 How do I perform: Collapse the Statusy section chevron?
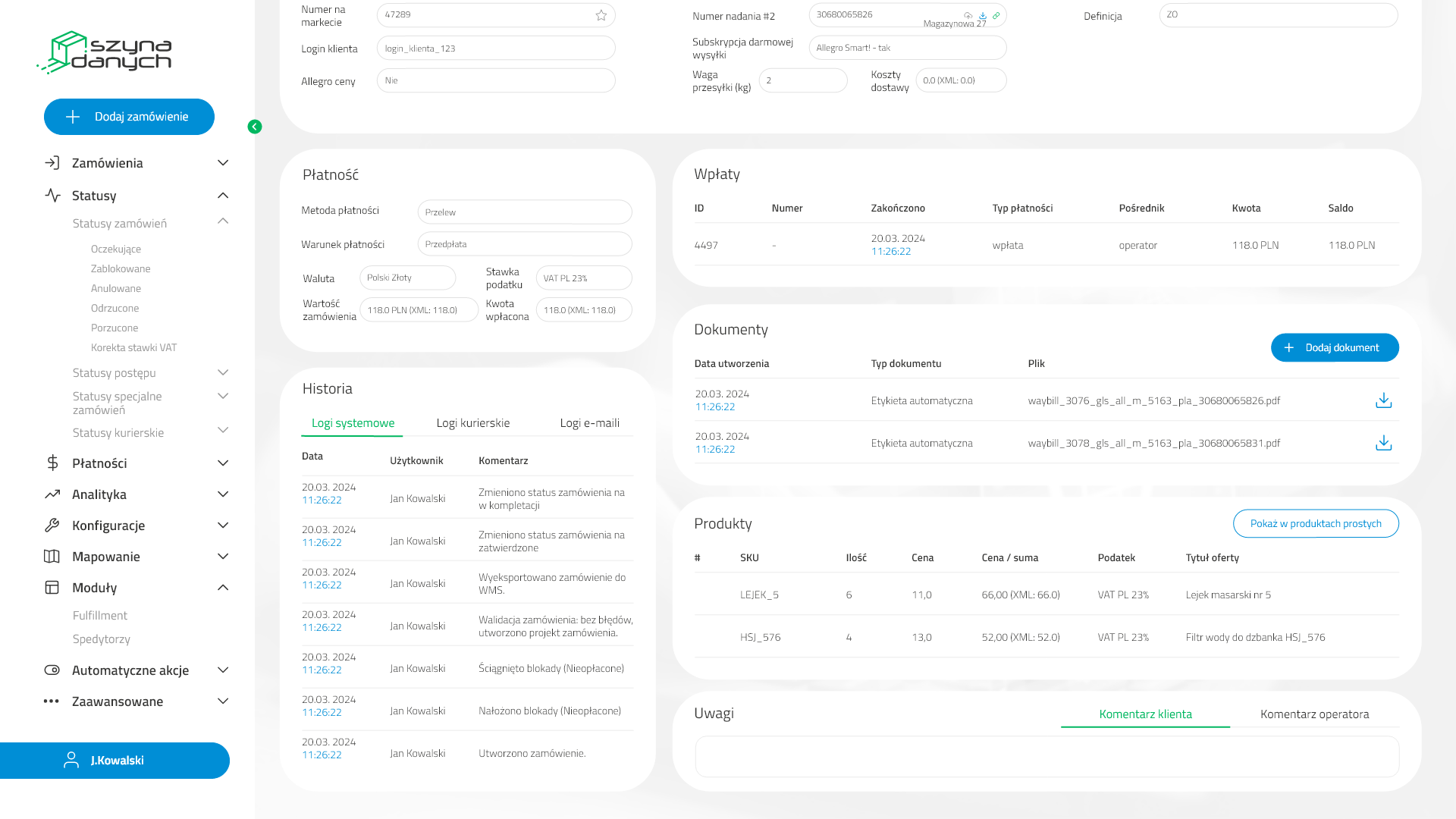coord(223,196)
